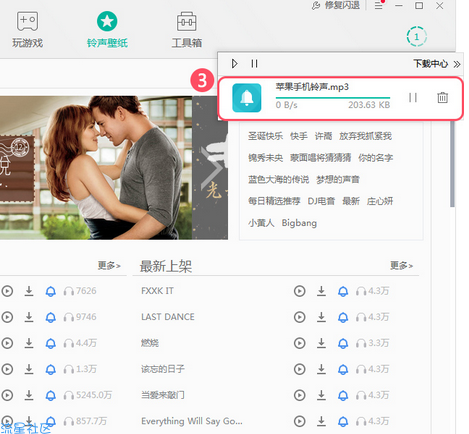Click the 苹果手机铃声.mp3 file name

(312, 87)
